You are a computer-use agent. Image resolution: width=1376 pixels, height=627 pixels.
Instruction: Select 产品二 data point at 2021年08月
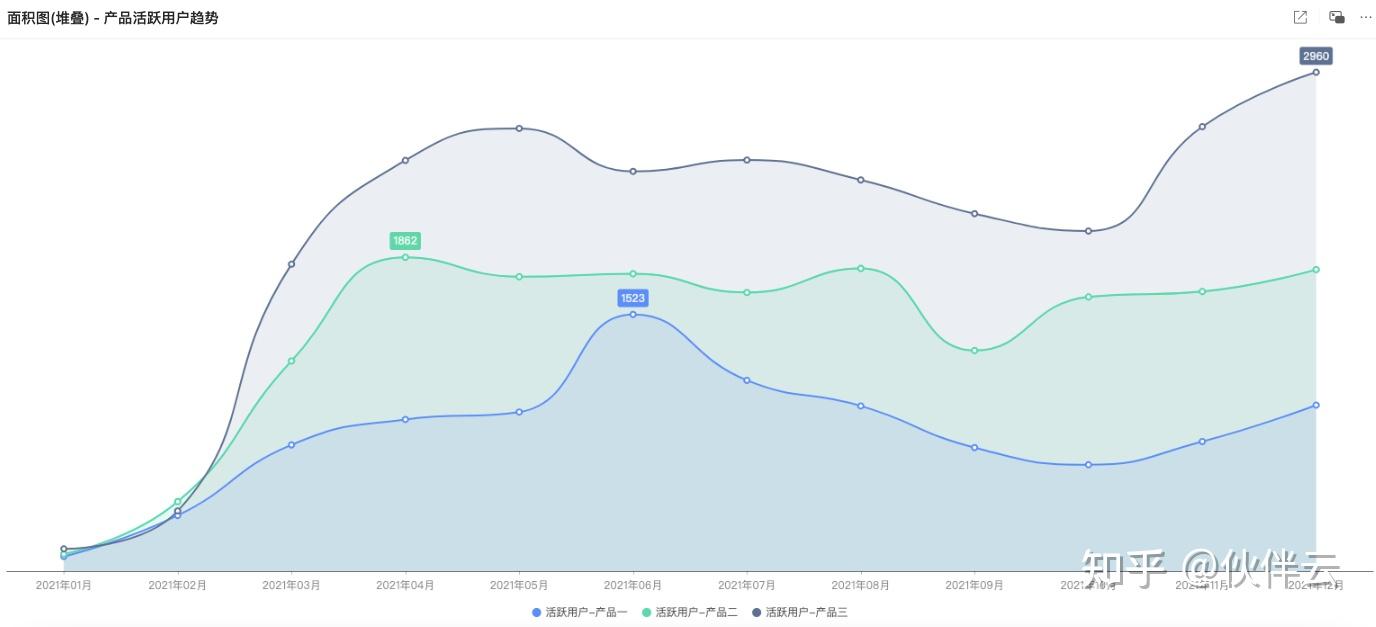tap(861, 268)
